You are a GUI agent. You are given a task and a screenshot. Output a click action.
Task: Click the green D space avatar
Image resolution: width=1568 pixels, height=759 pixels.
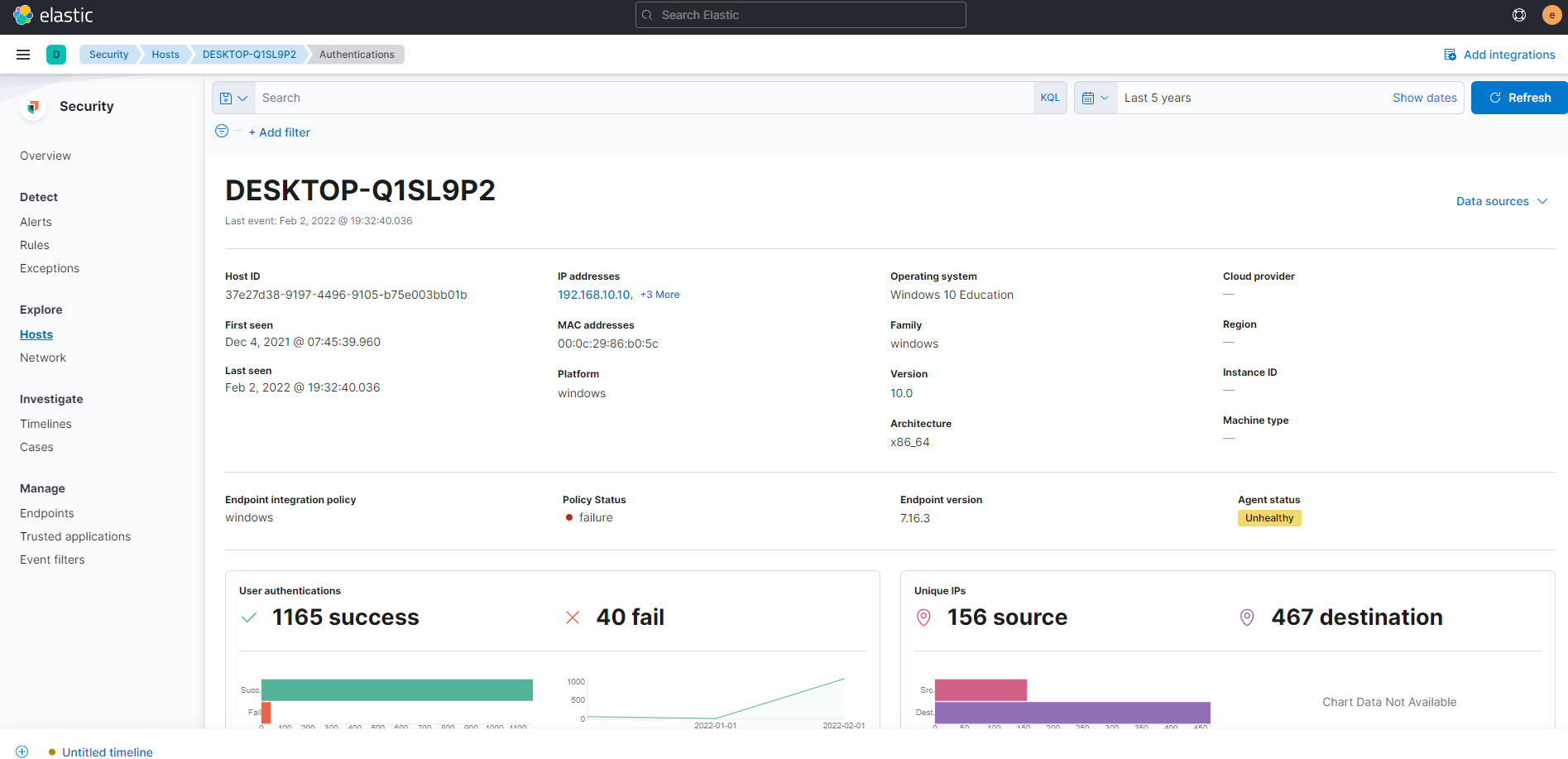(56, 55)
